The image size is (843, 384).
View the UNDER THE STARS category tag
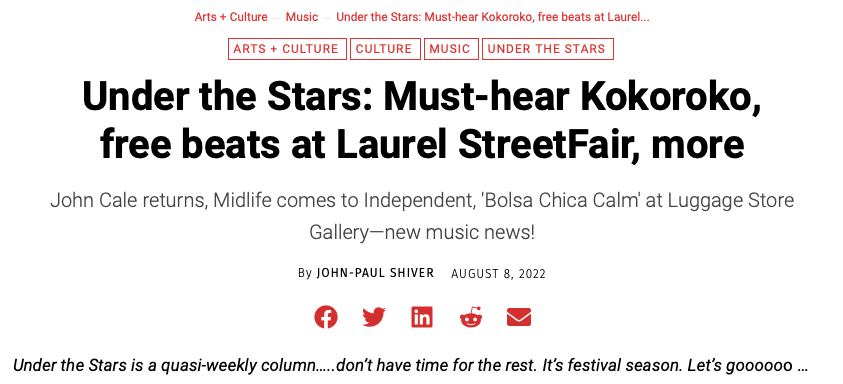click(x=547, y=49)
